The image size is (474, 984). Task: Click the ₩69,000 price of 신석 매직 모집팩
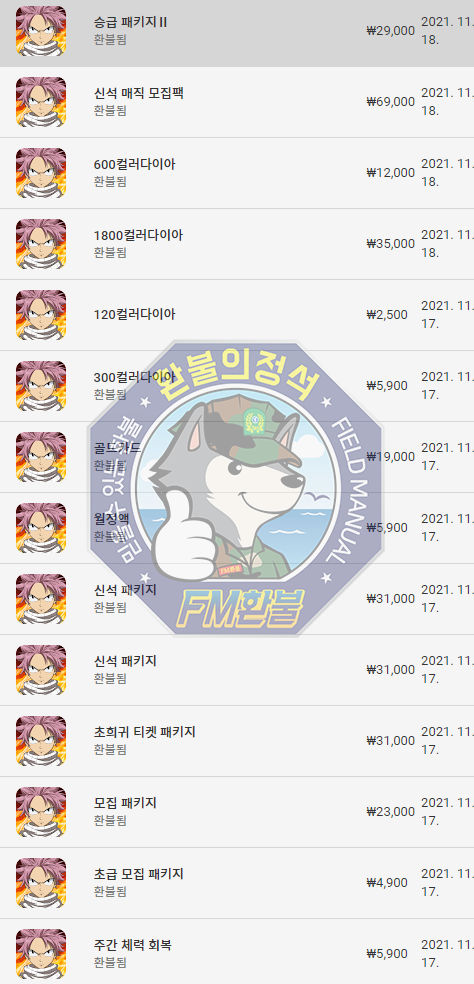pyautogui.click(x=391, y=102)
